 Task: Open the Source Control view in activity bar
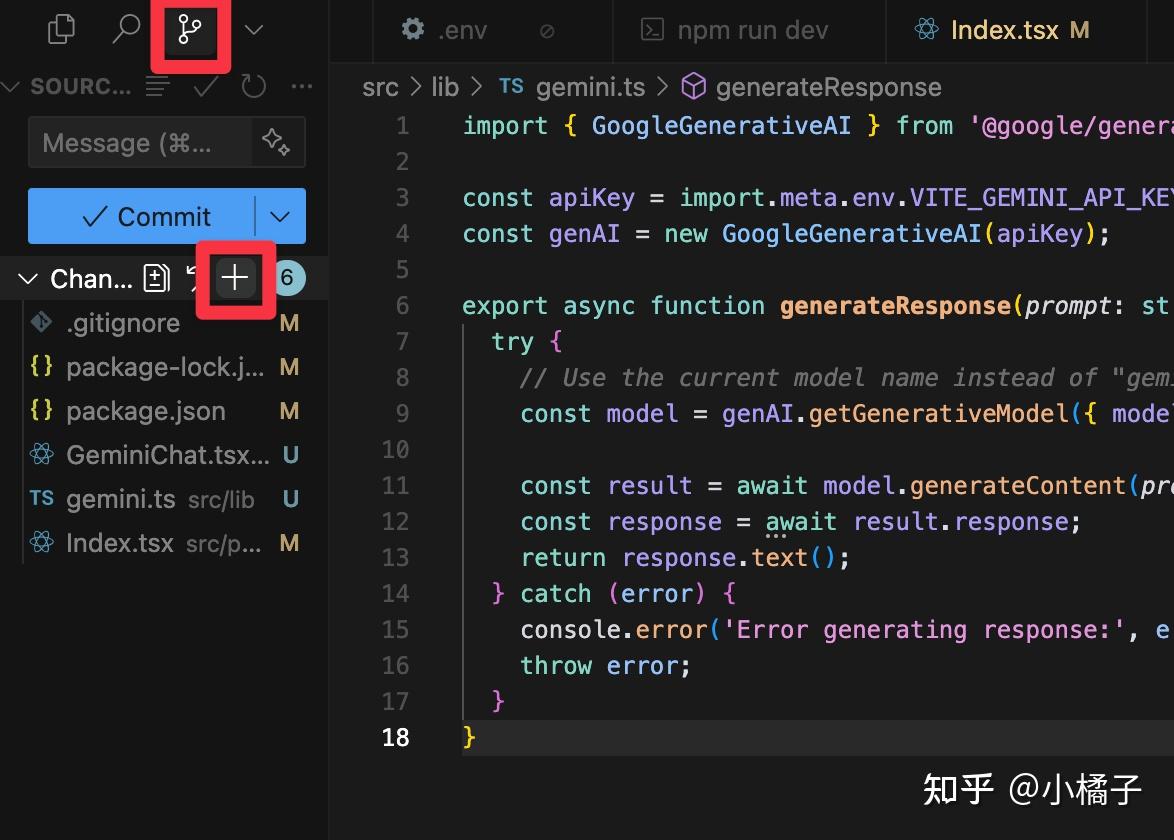190,28
